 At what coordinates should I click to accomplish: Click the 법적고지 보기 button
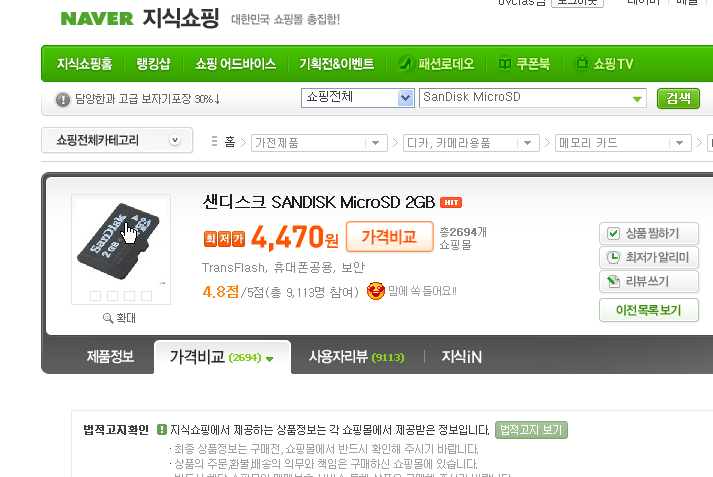coord(531,430)
